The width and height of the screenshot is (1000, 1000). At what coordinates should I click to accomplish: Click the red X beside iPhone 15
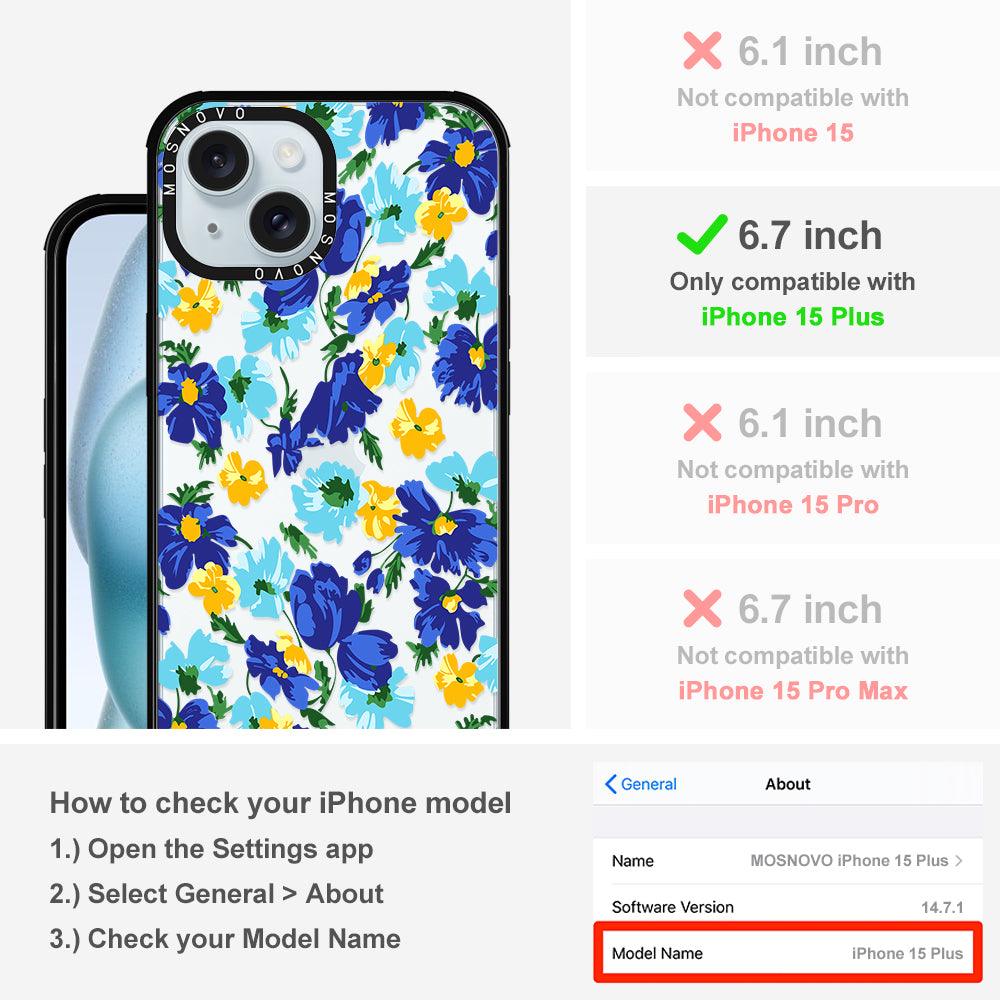(x=702, y=50)
